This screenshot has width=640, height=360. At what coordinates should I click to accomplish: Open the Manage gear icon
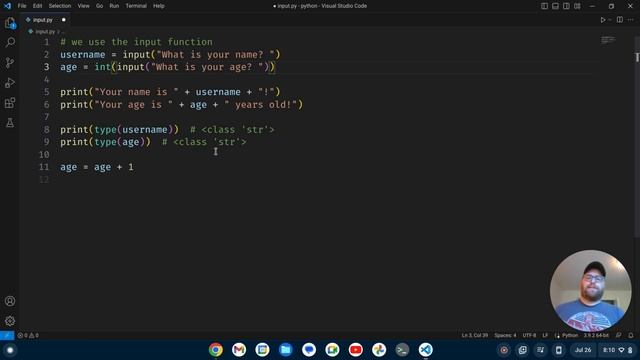(x=10, y=321)
